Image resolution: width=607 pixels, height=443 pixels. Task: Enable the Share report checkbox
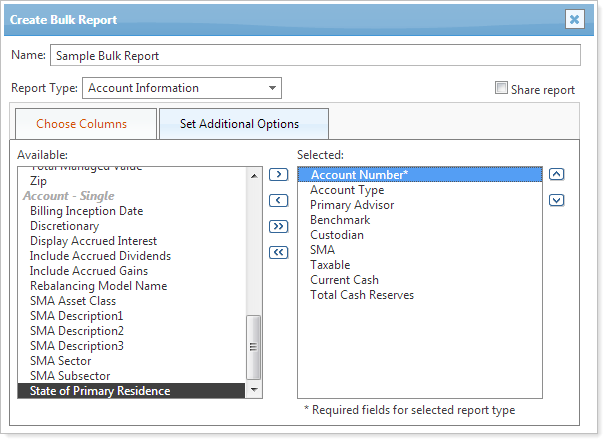tap(502, 88)
